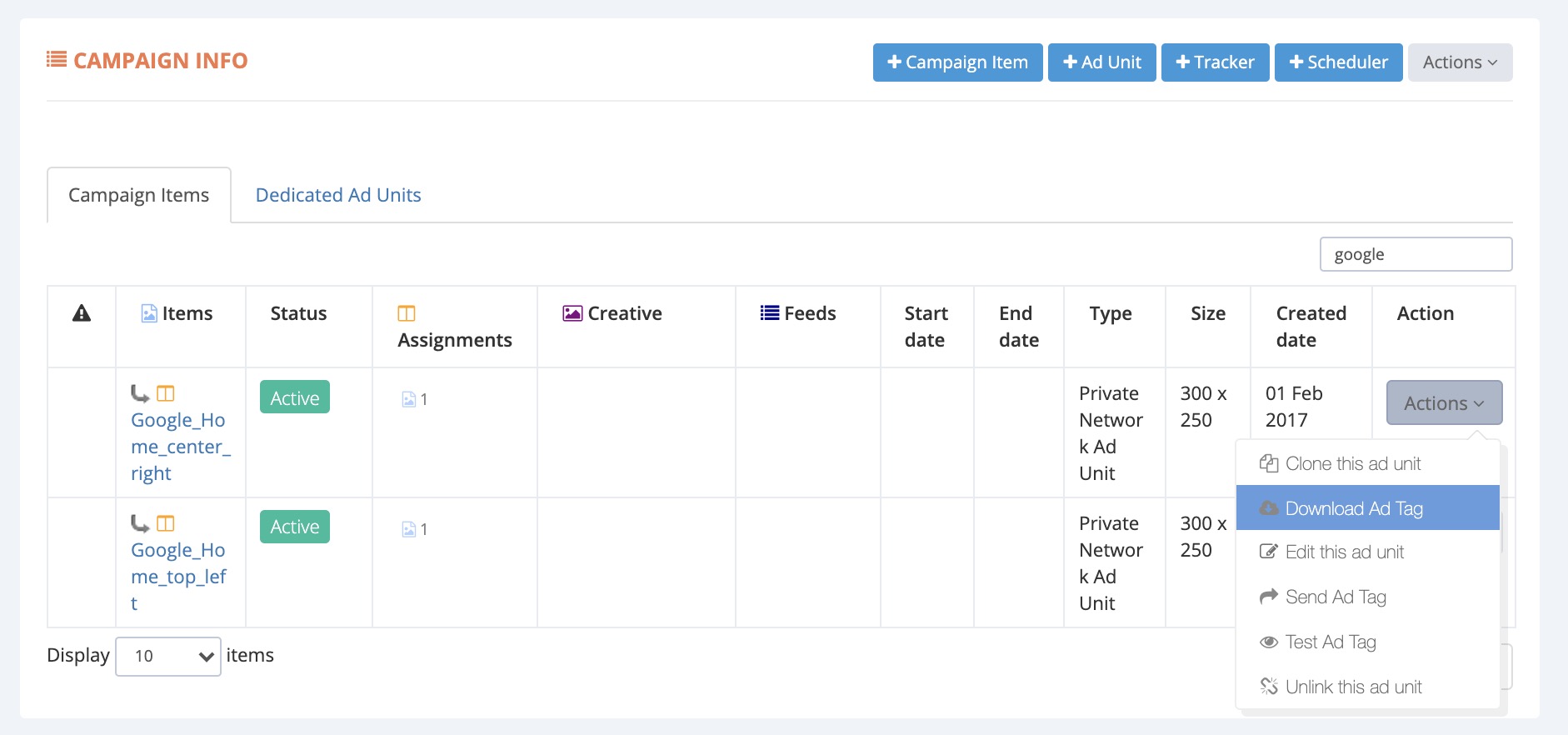Click the assignment count icon for Google_Home_center_right
This screenshot has width=1568, height=735.
point(409,399)
